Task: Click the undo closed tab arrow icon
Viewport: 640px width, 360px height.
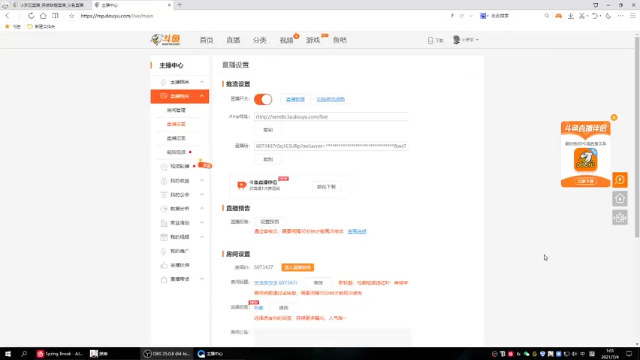Action: pos(595,16)
